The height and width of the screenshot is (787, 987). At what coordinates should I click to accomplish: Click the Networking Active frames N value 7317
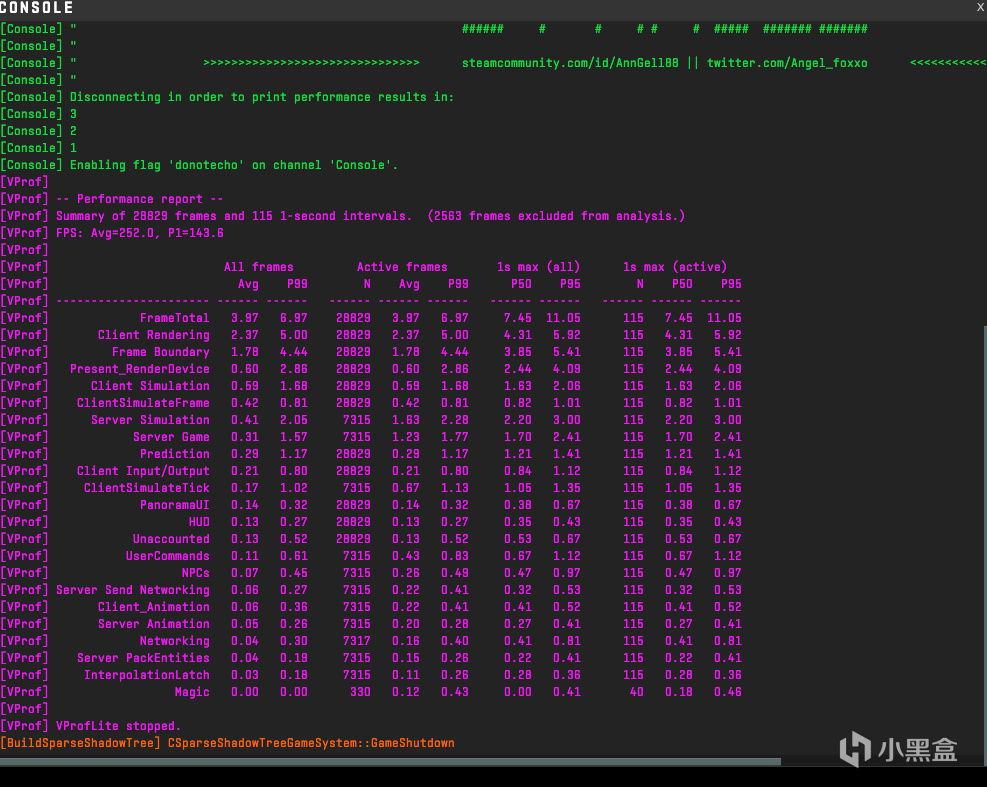pos(356,641)
